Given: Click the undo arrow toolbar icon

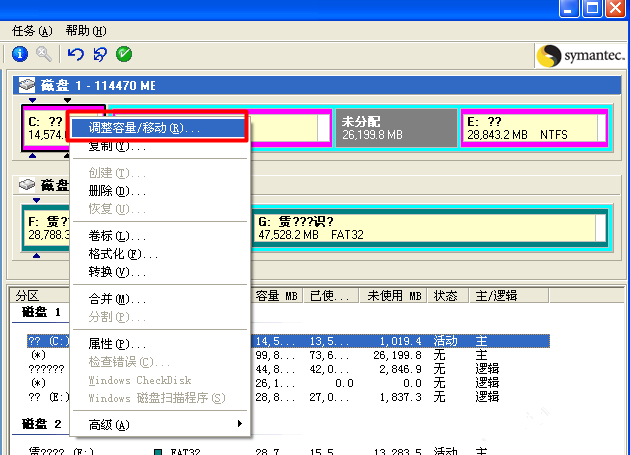Looking at the screenshot, I should (76, 54).
